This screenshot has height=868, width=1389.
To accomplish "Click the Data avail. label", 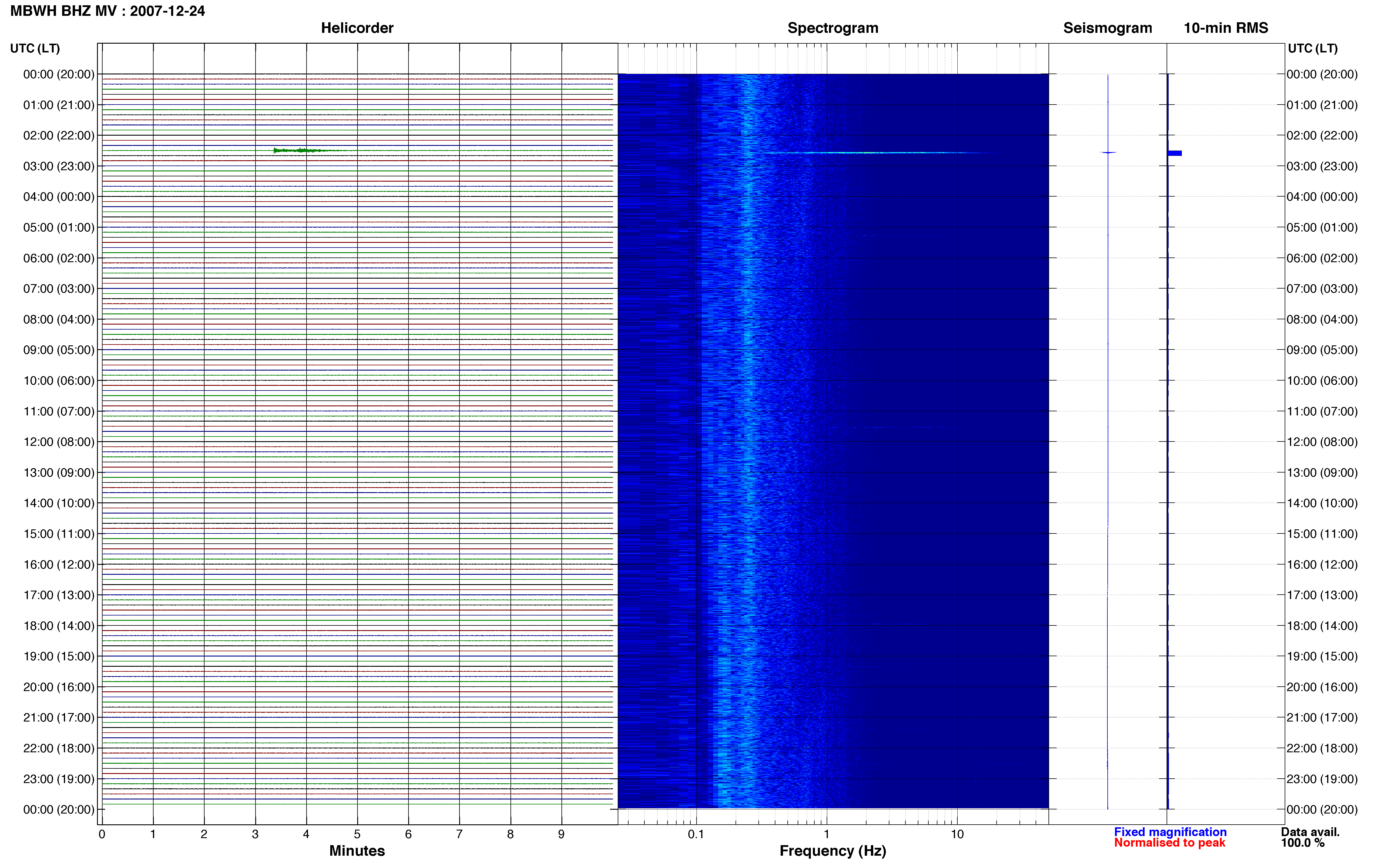I will [x=1310, y=832].
